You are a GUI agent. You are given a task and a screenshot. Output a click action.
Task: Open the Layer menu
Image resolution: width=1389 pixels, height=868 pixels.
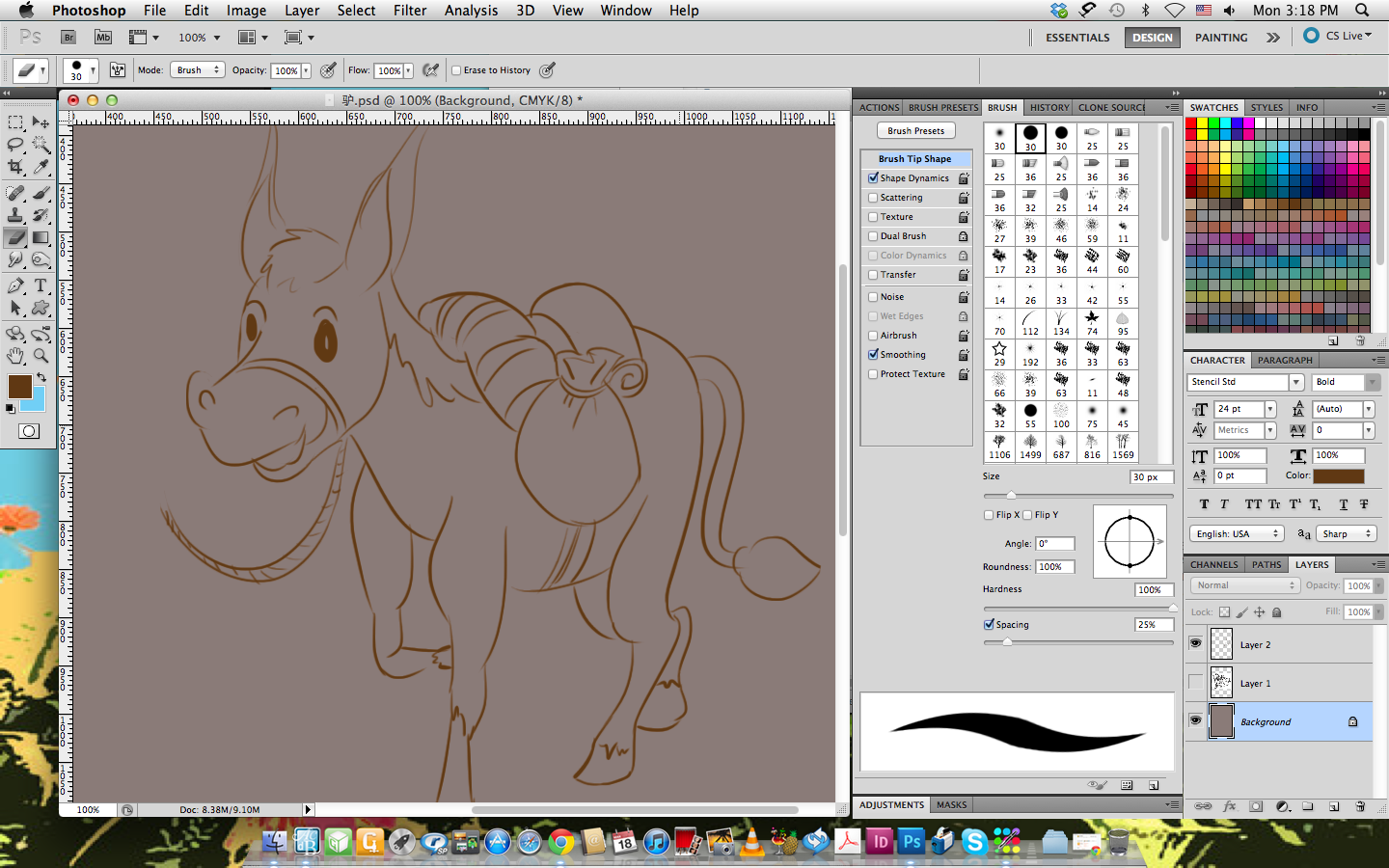(x=302, y=10)
